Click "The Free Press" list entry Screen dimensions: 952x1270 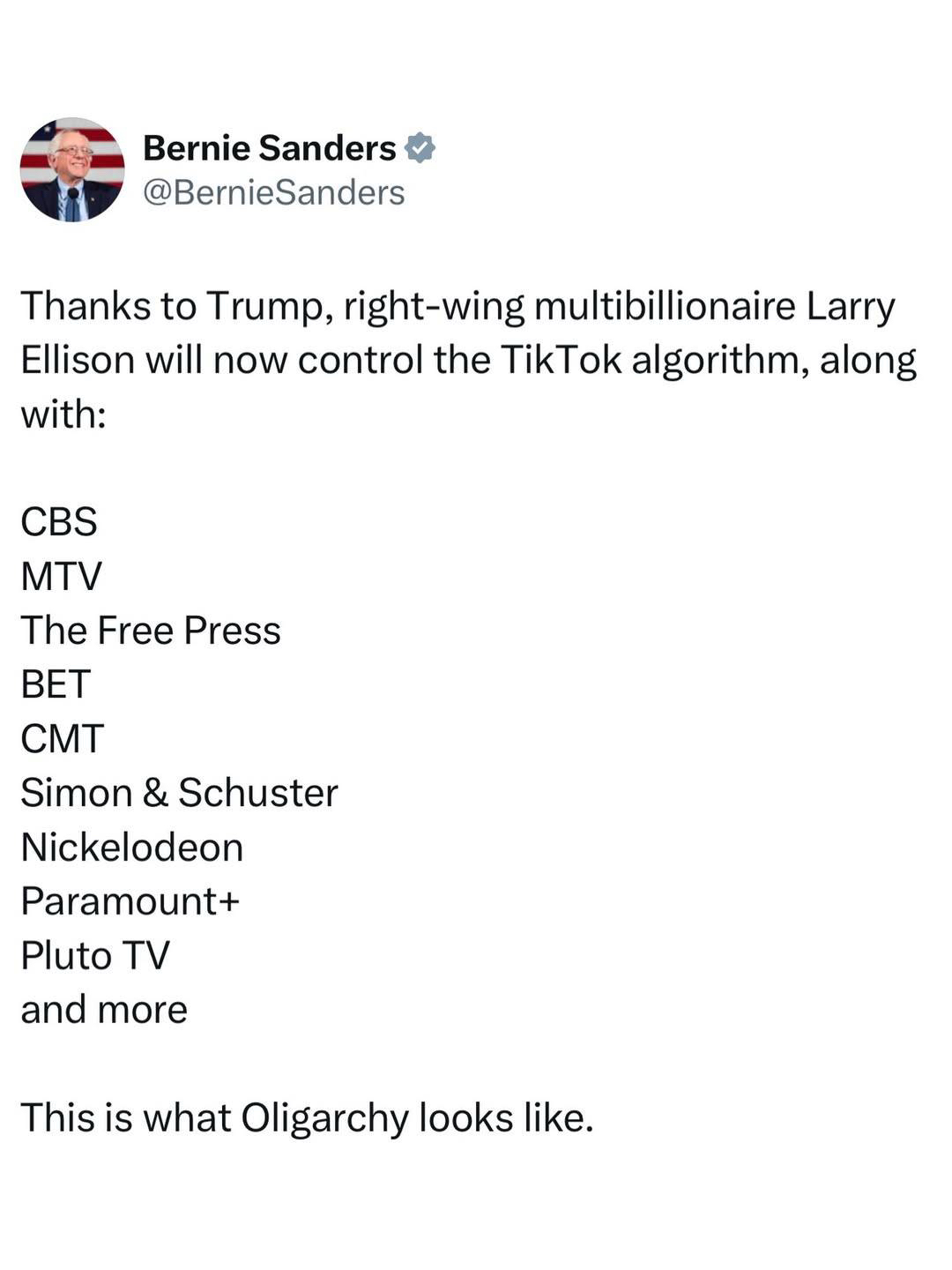151,631
